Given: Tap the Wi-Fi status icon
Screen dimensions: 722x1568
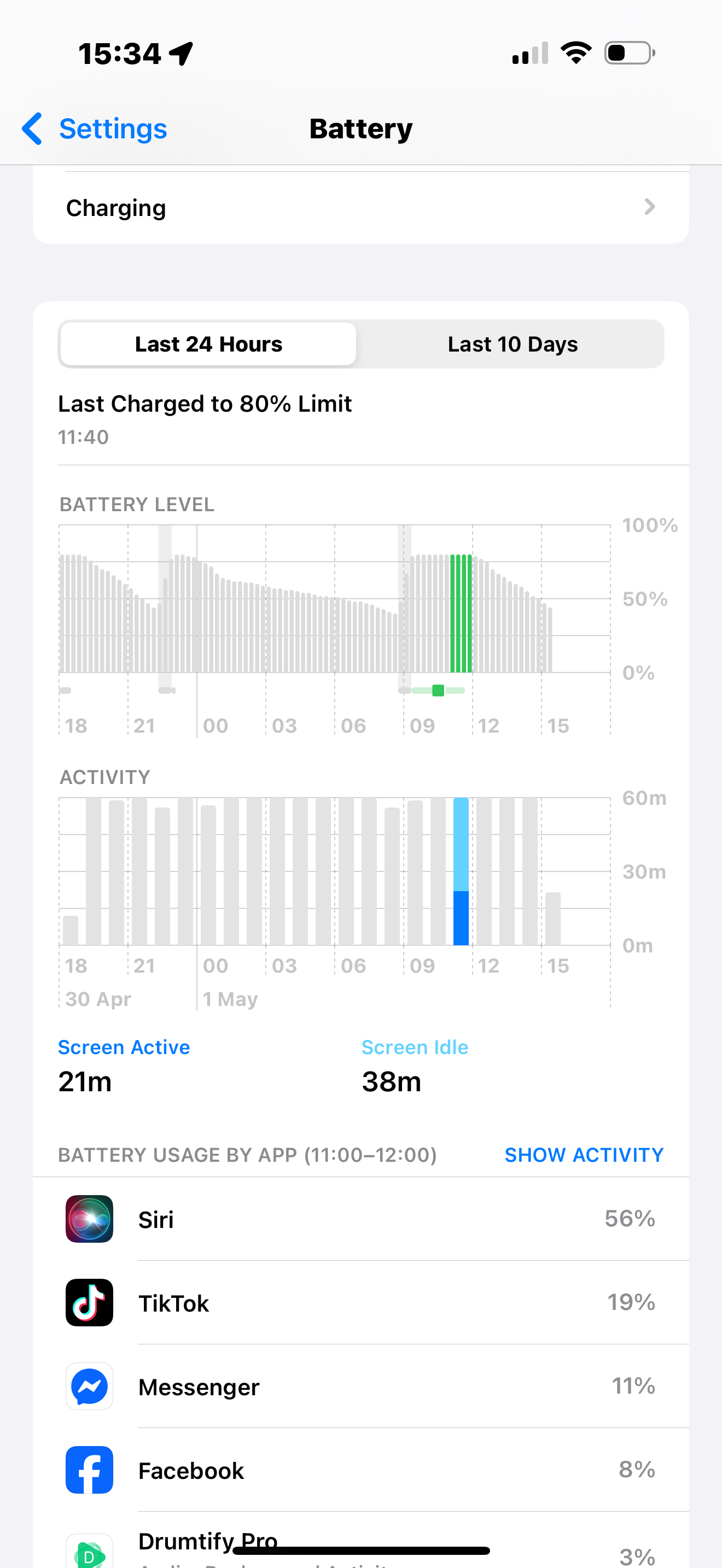Looking at the screenshot, I should [x=576, y=53].
